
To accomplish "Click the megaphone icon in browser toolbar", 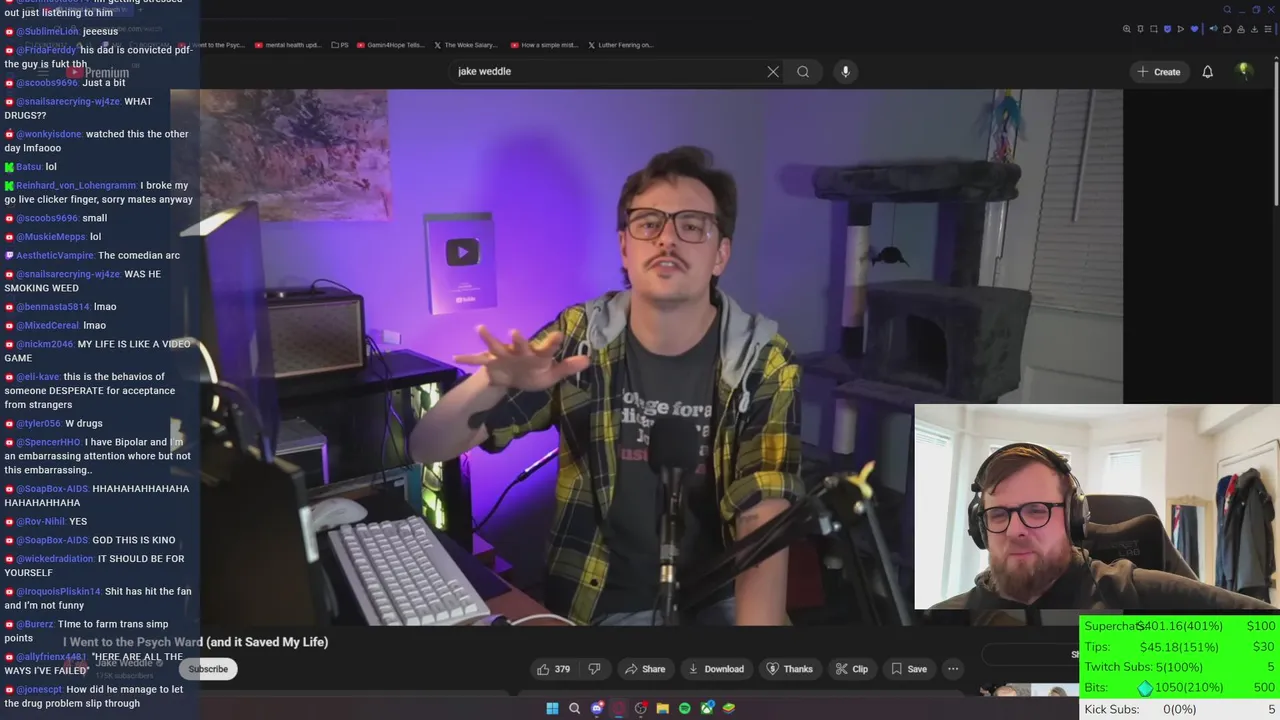I will pyautogui.click(x=1214, y=29).
